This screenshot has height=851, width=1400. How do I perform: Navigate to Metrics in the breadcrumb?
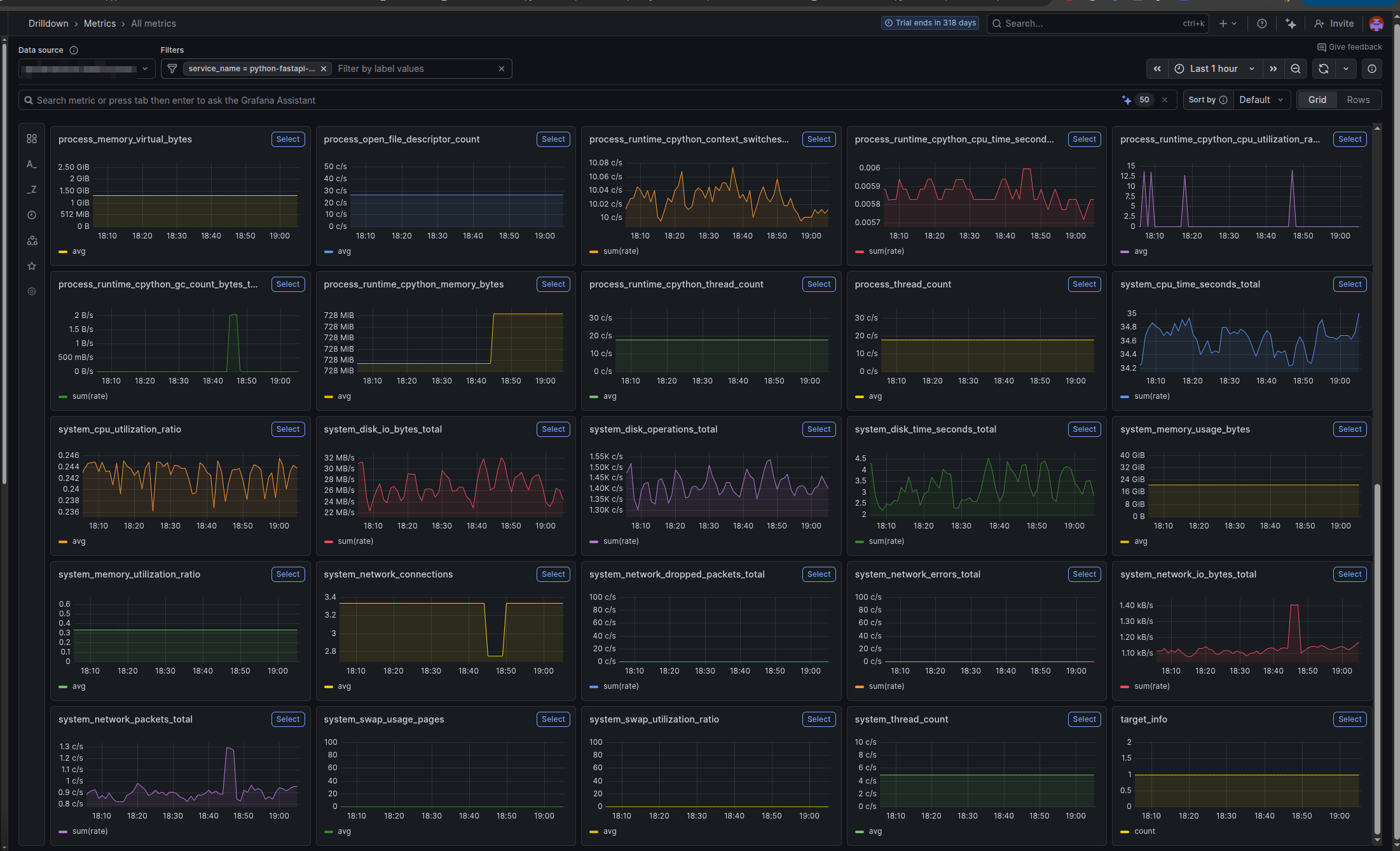[x=100, y=23]
